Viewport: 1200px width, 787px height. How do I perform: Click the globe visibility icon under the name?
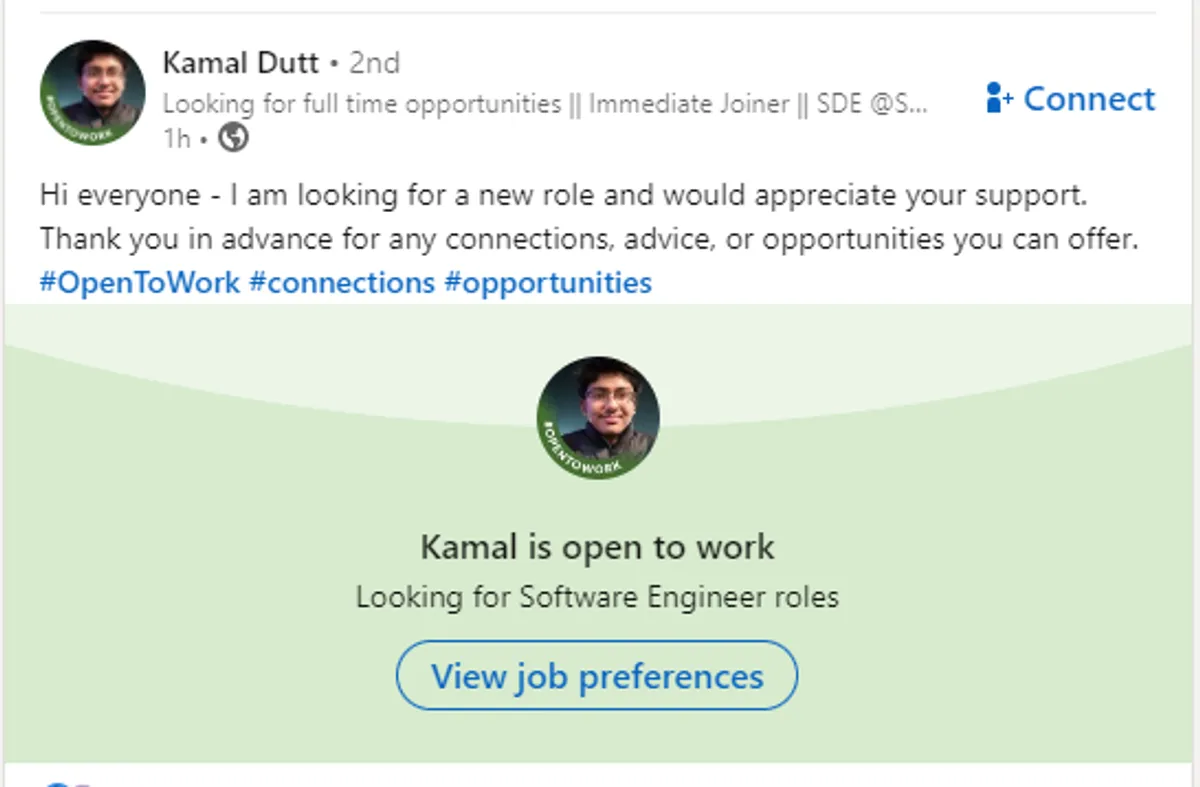point(233,137)
